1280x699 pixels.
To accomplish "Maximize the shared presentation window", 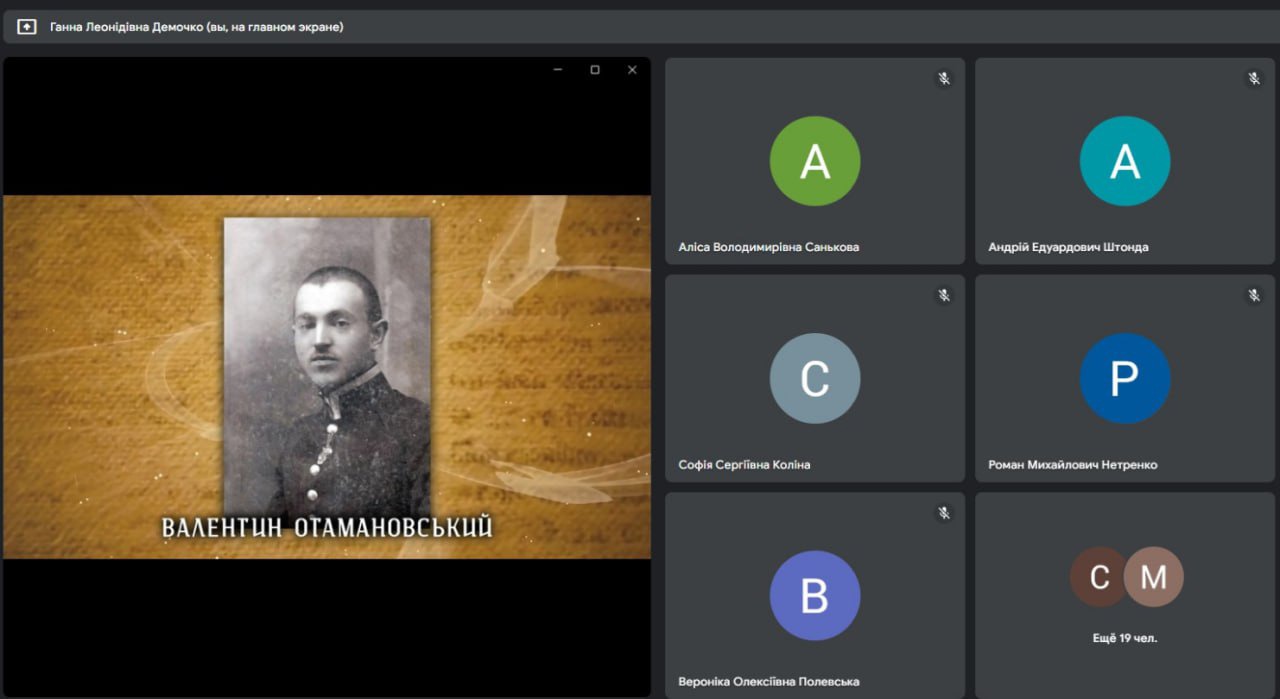I will [595, 70].
